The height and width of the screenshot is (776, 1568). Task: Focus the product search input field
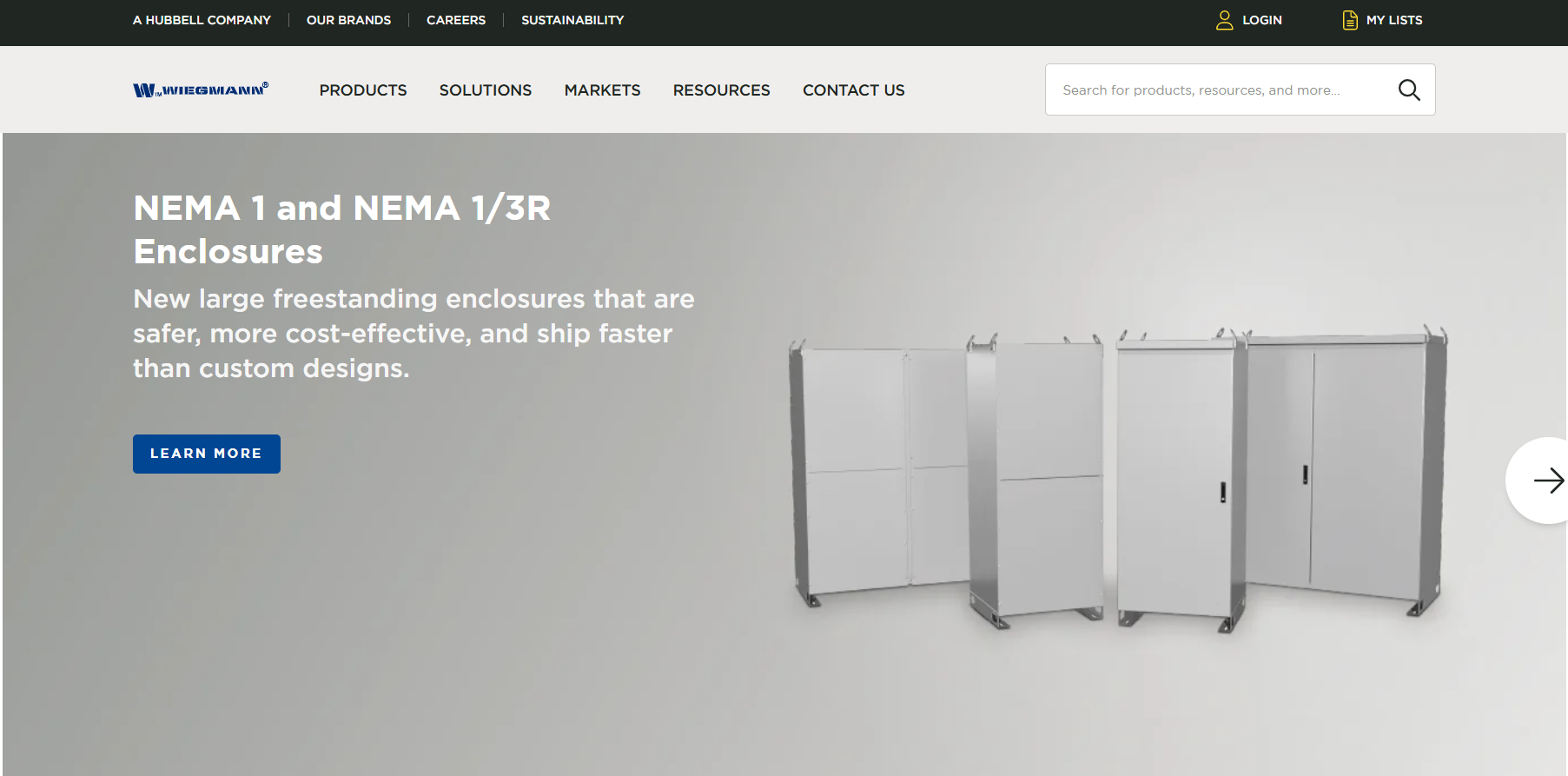[1221, 90]
